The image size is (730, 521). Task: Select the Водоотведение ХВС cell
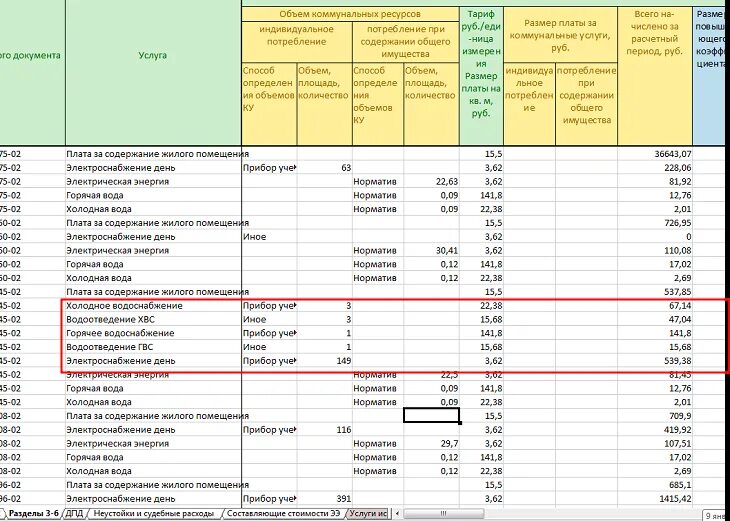153,319
